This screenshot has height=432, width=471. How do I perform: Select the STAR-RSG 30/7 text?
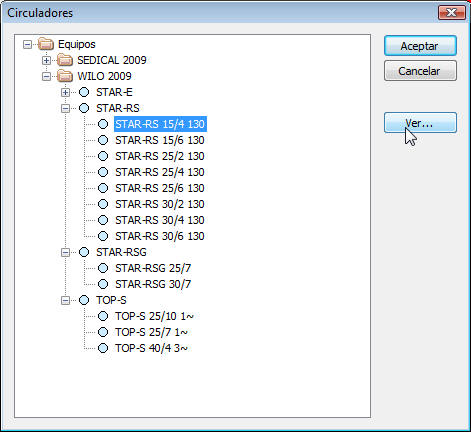(x=153, y=284)
